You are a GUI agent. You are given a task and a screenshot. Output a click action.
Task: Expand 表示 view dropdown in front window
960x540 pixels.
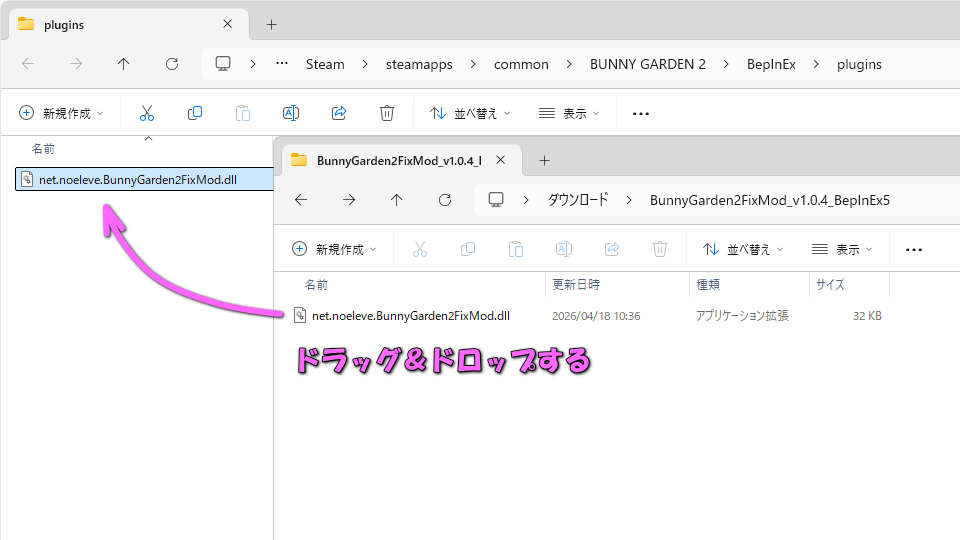tap(842, 249)
